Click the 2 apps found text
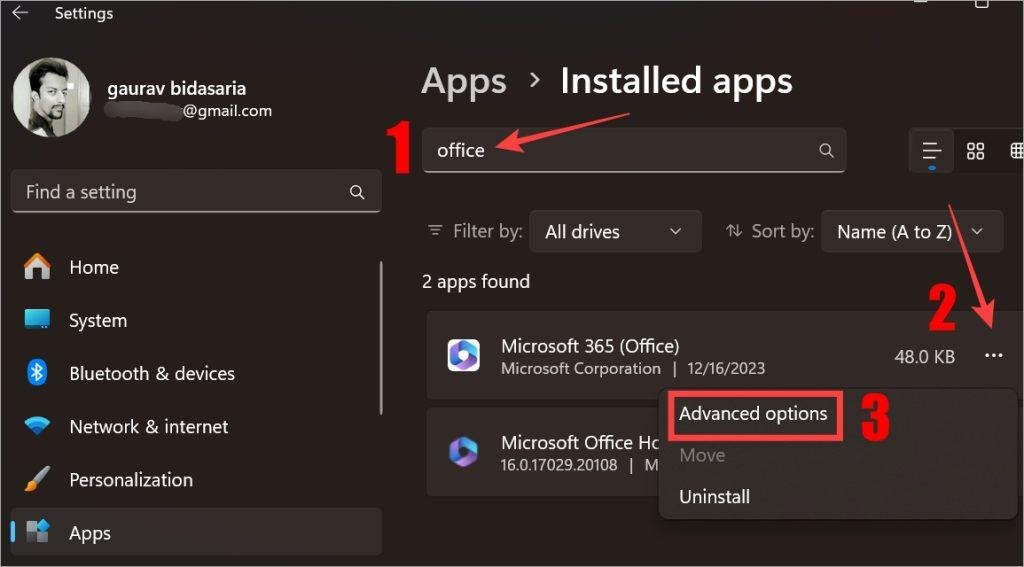Image resolution: width=1024 pixels, height=567 pixels. (x=475, y=282)
